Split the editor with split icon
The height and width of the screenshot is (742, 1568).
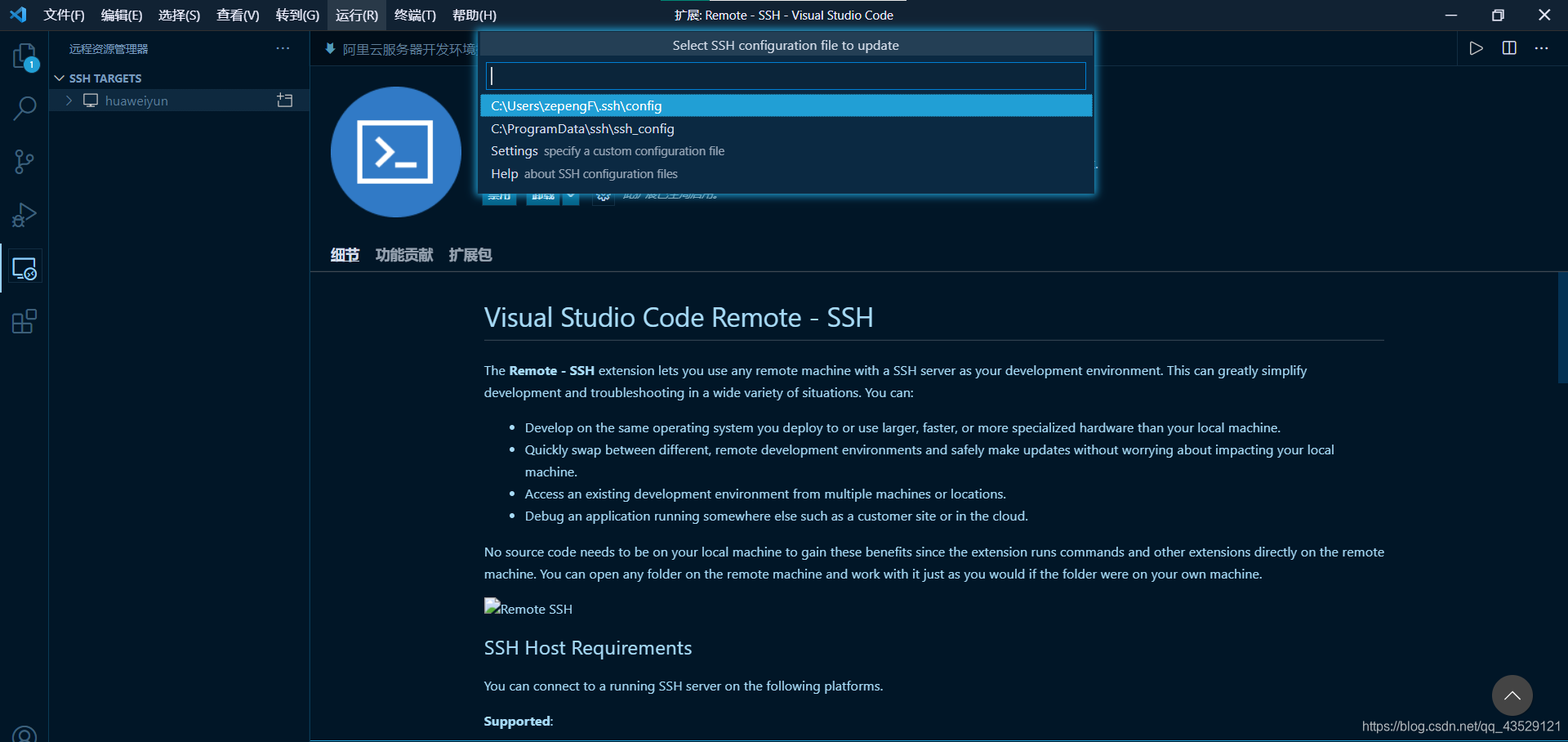pos(1509,48)
